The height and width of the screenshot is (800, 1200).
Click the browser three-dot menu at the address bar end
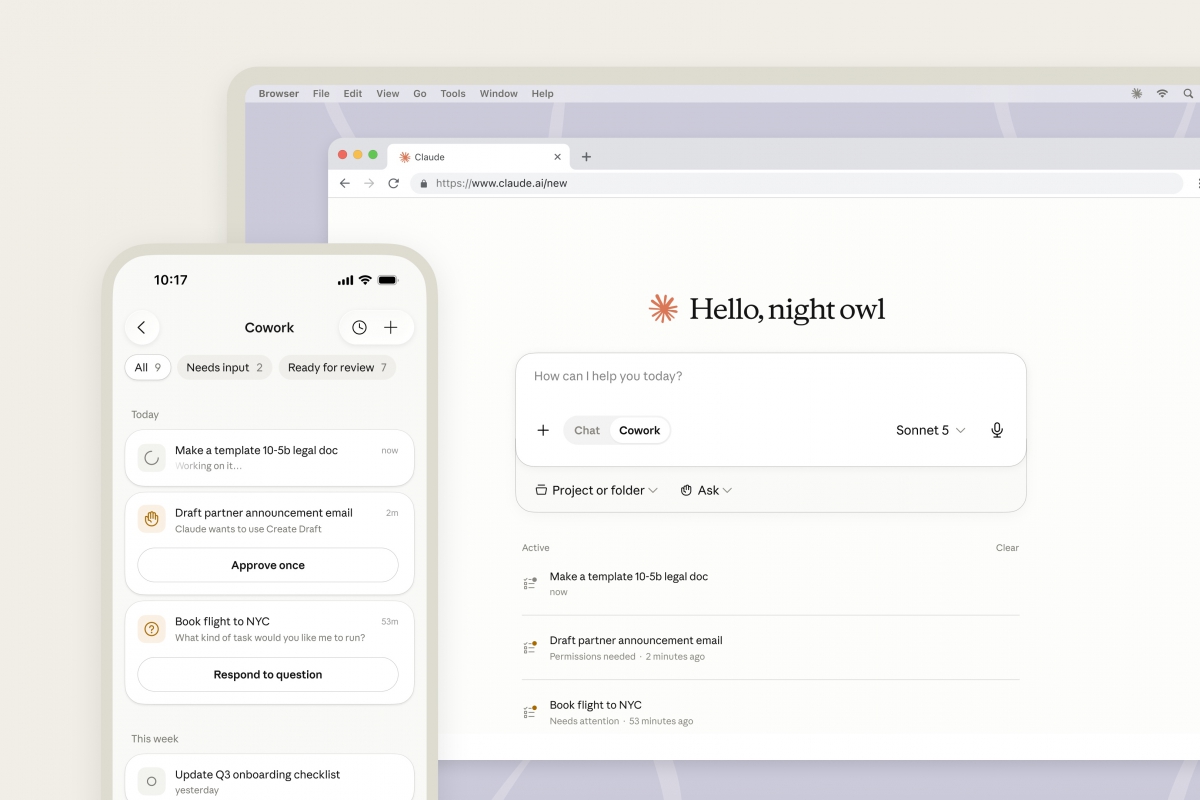pyautogui.click(x=1197, y=183)
